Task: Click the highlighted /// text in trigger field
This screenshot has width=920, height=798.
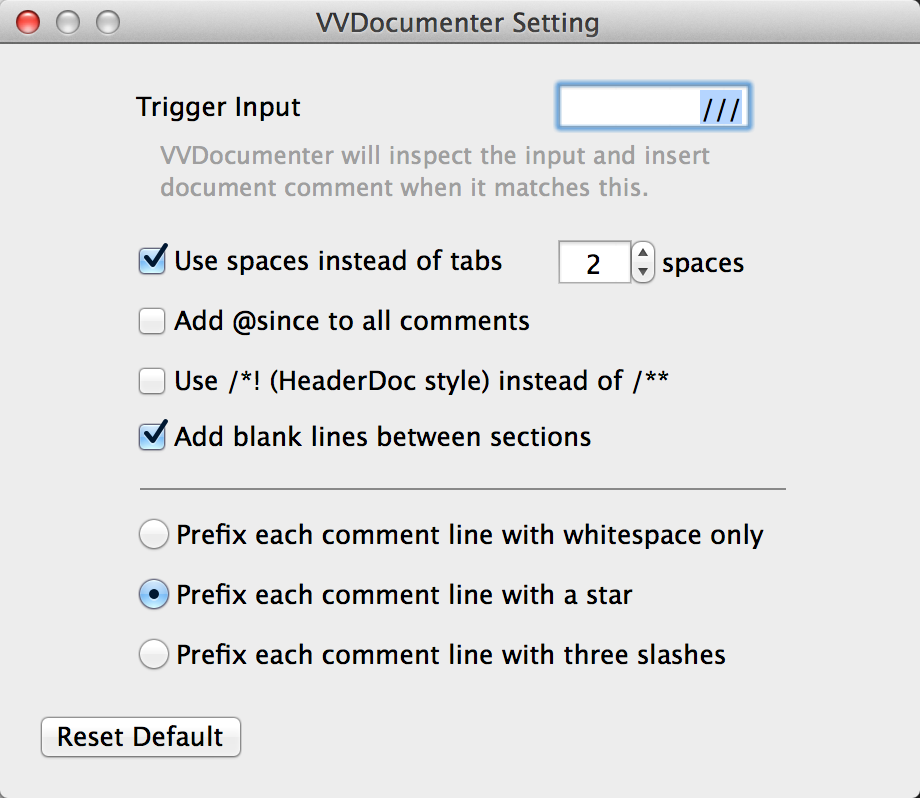Action: pos(721,108)
